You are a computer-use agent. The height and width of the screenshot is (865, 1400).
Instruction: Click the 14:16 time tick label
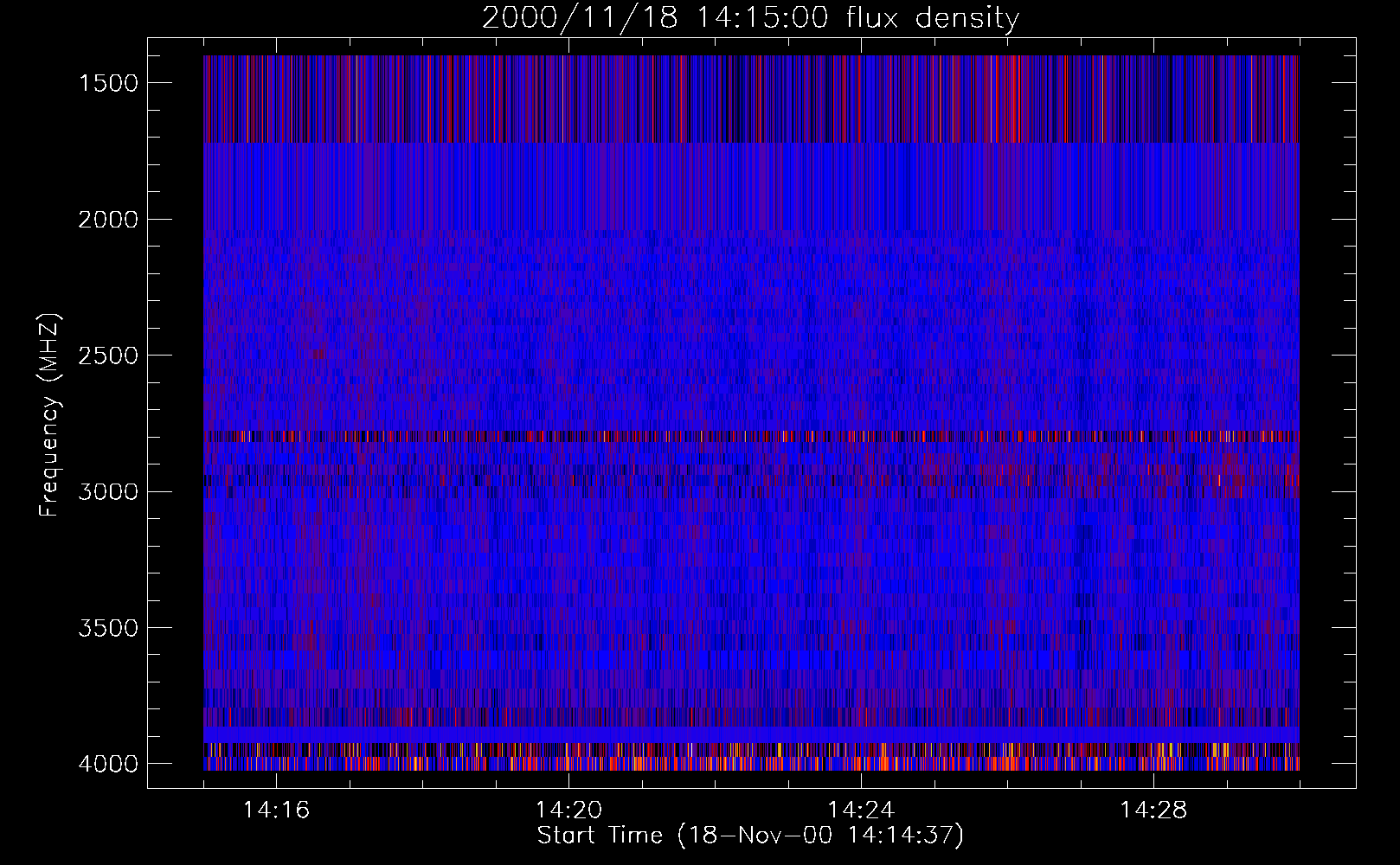click(x=276, y=811)
